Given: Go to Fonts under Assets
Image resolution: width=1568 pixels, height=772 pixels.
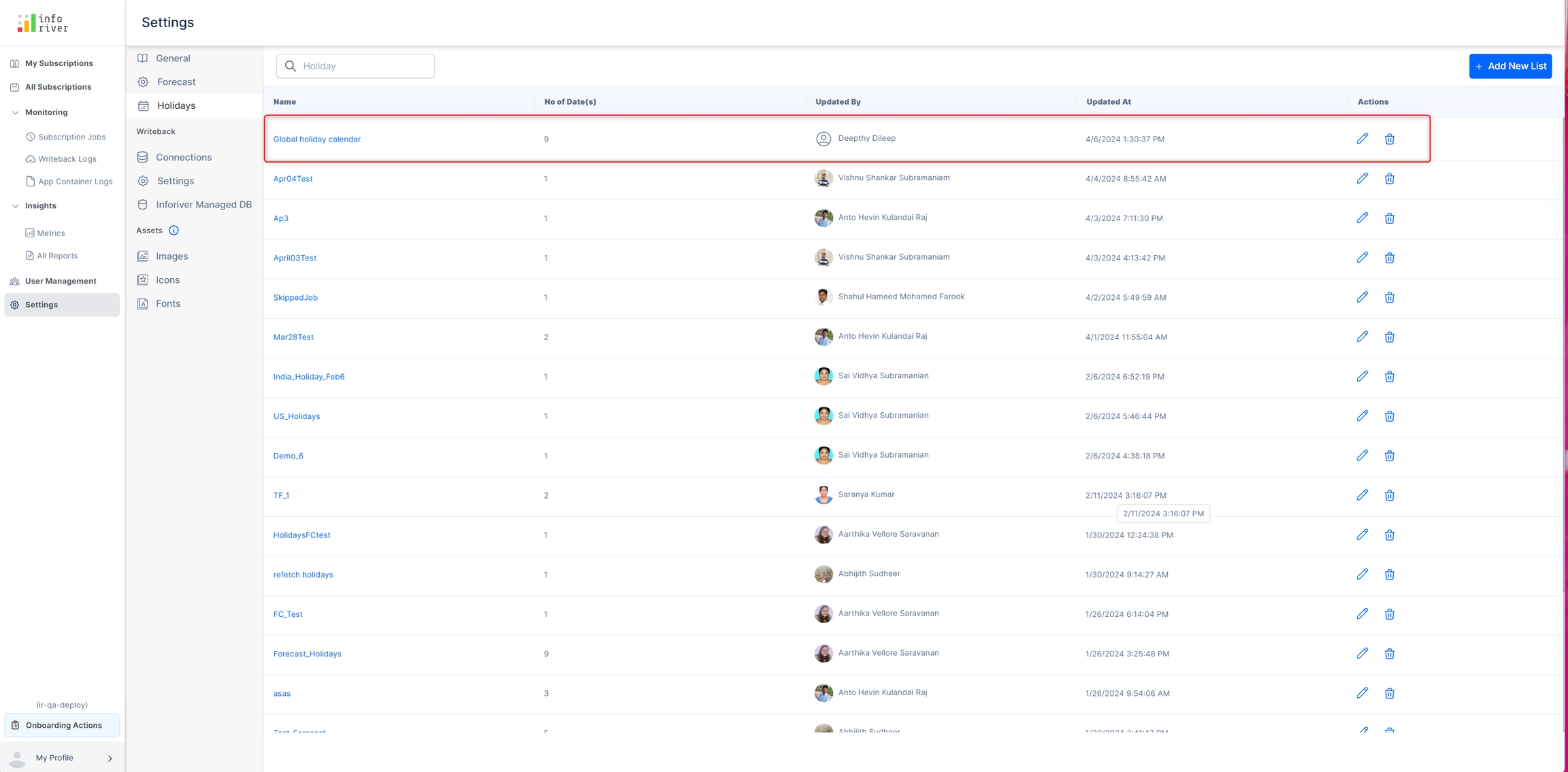Looking at the screenshot, I should pos(167,304).
